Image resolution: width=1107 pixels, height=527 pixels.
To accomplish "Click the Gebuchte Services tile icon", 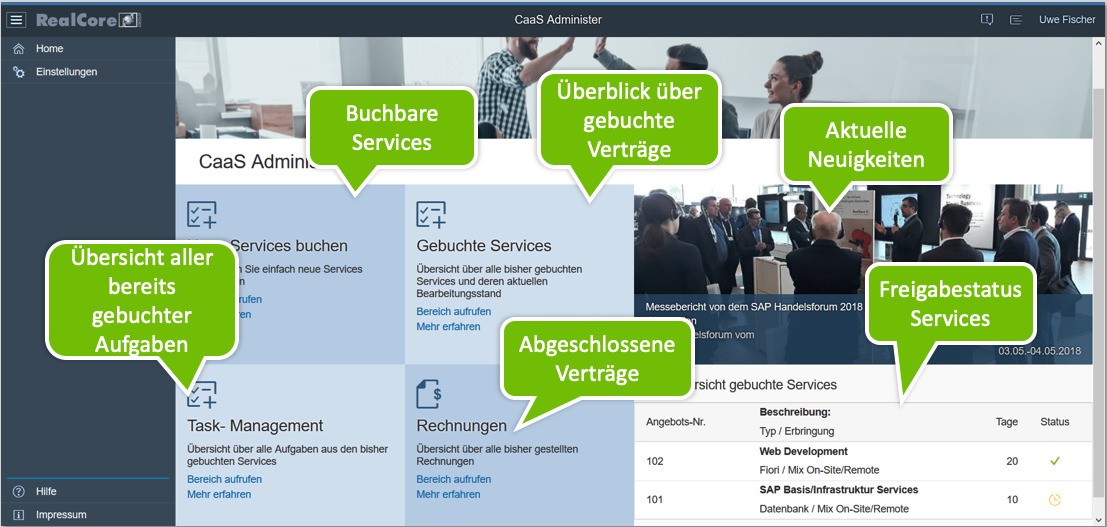I will 431,214.
